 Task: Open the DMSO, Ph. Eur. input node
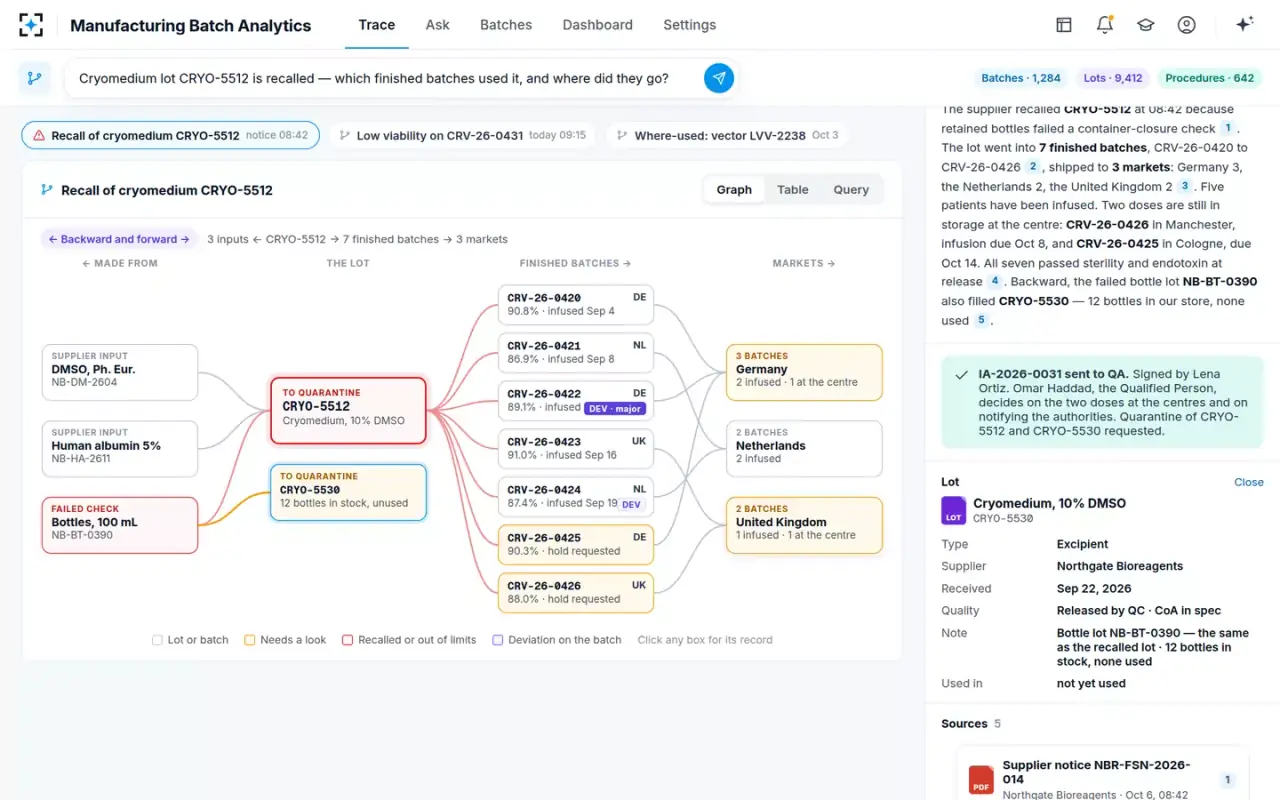pyautogui.click(x=120, y=372)
